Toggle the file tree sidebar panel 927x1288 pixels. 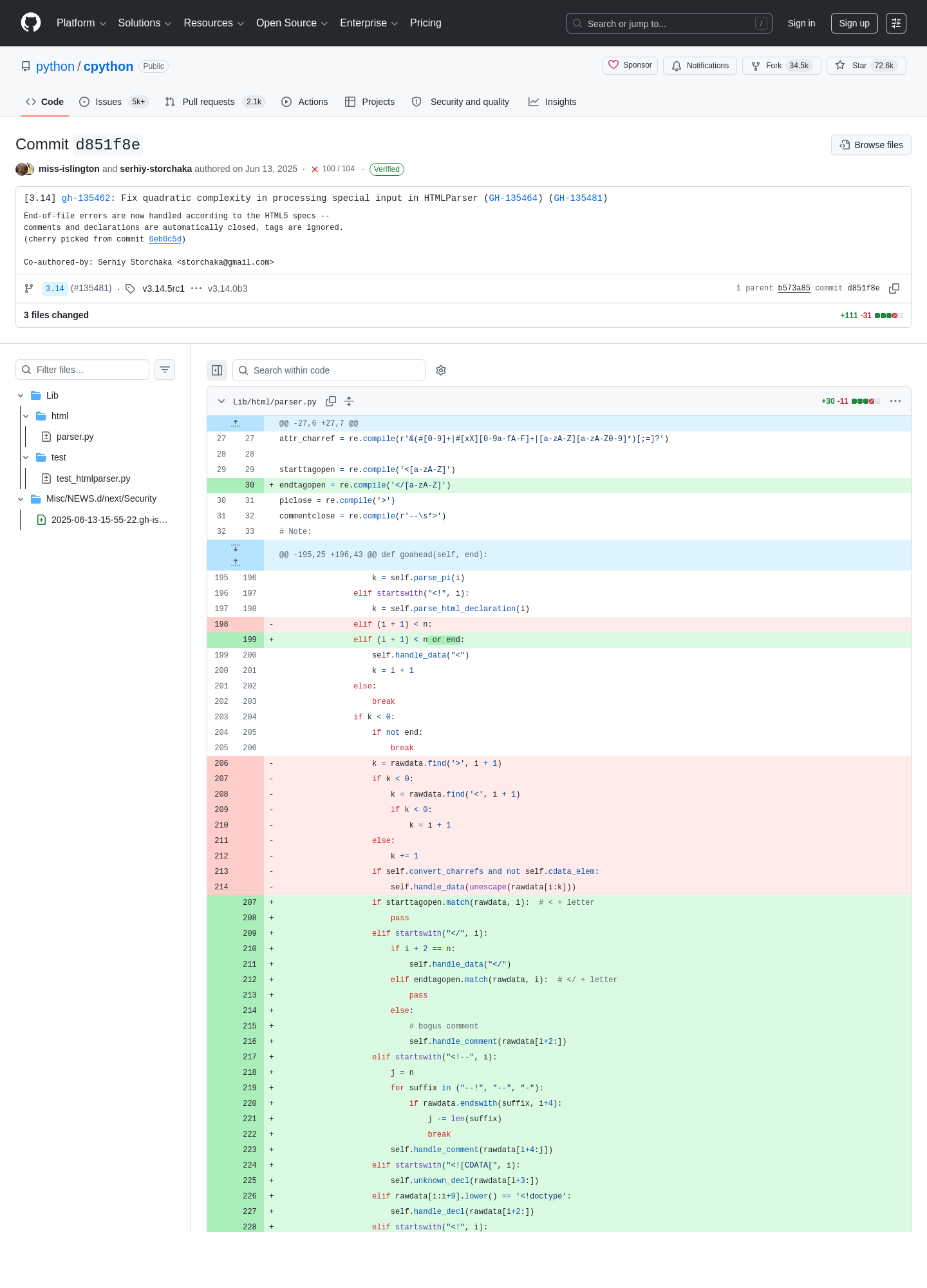pyautogui.click(x=217, y=370)
